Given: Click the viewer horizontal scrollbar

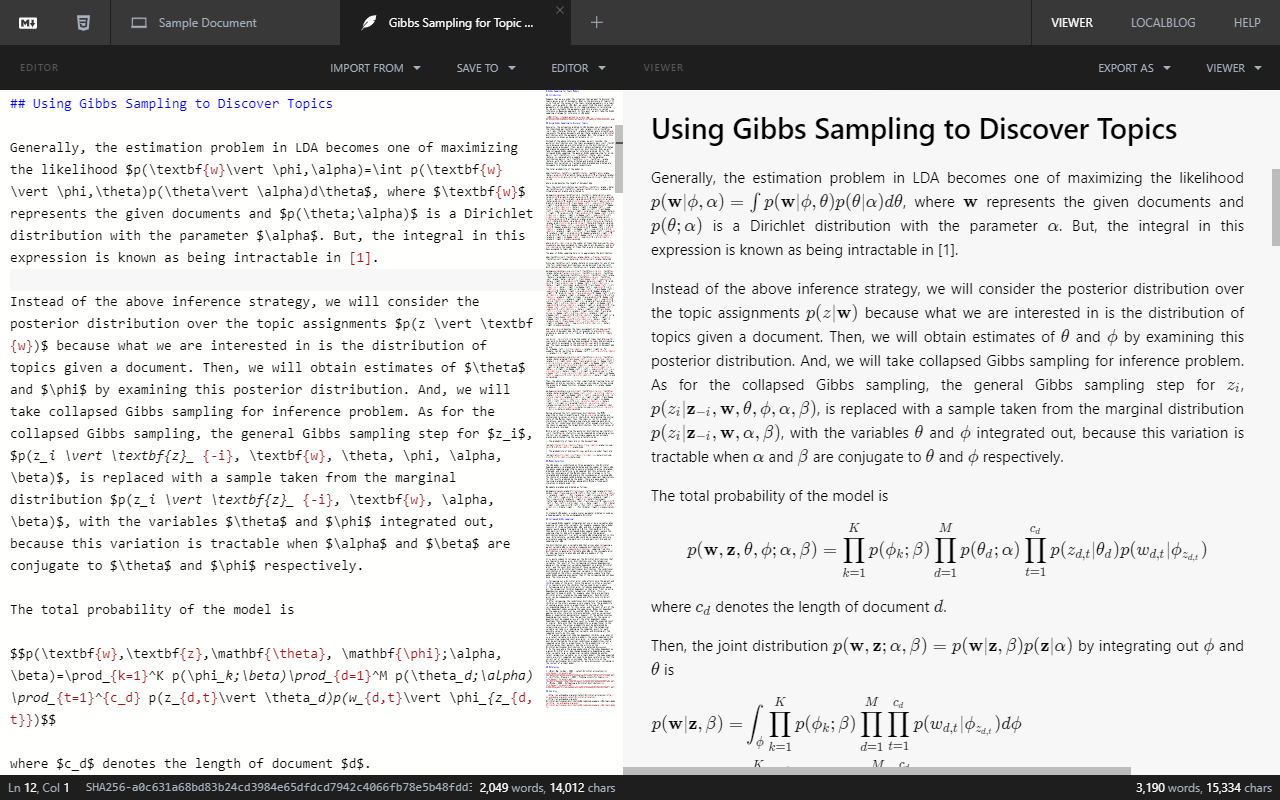Looking at the screenshot, I should (877, 771).
